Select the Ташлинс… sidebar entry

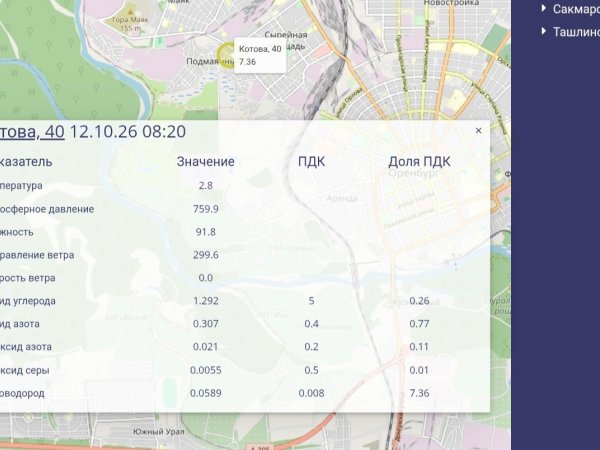576,31
